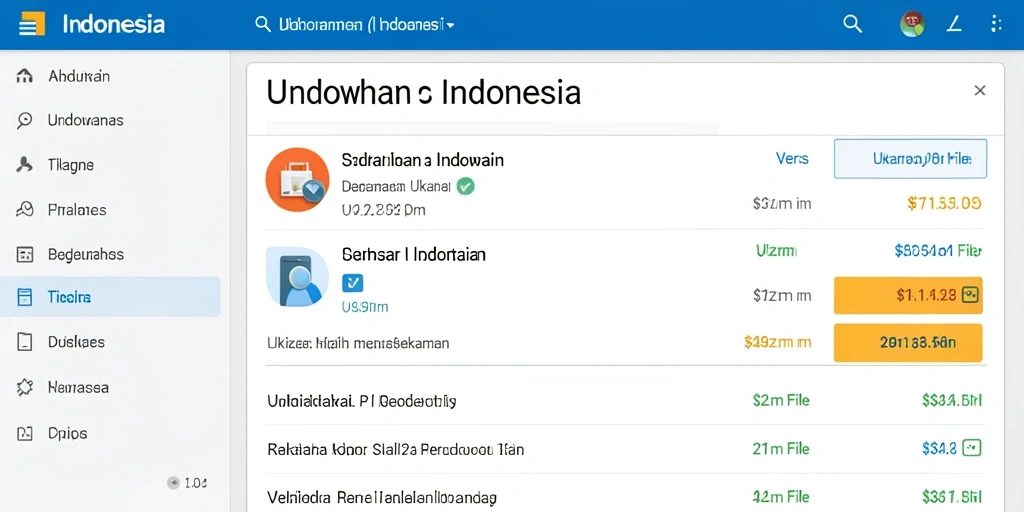Click the document icon beside Dusktaes
Image resolution: width=1024 pixels, height=512 pixels.
click(x=24, y=342)
